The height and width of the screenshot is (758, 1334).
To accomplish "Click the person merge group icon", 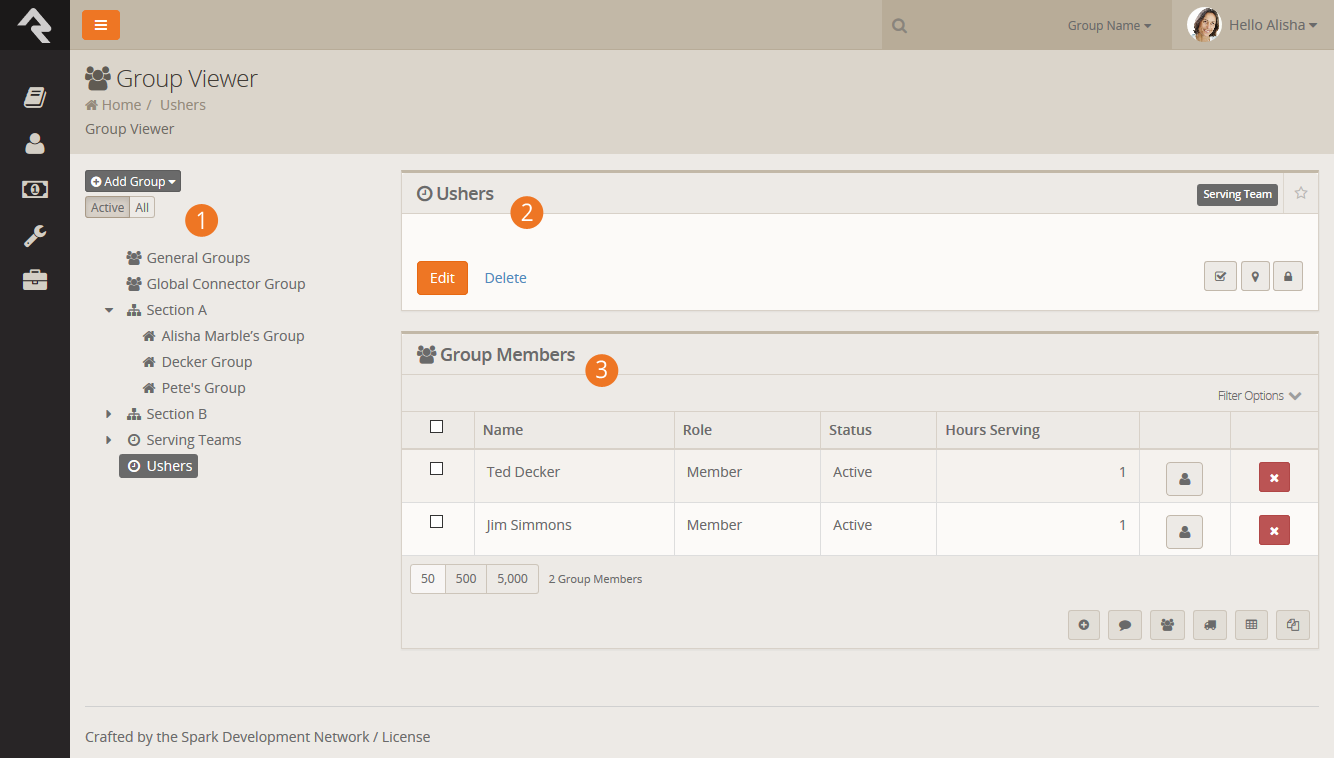I will (x=1167, y=624).
